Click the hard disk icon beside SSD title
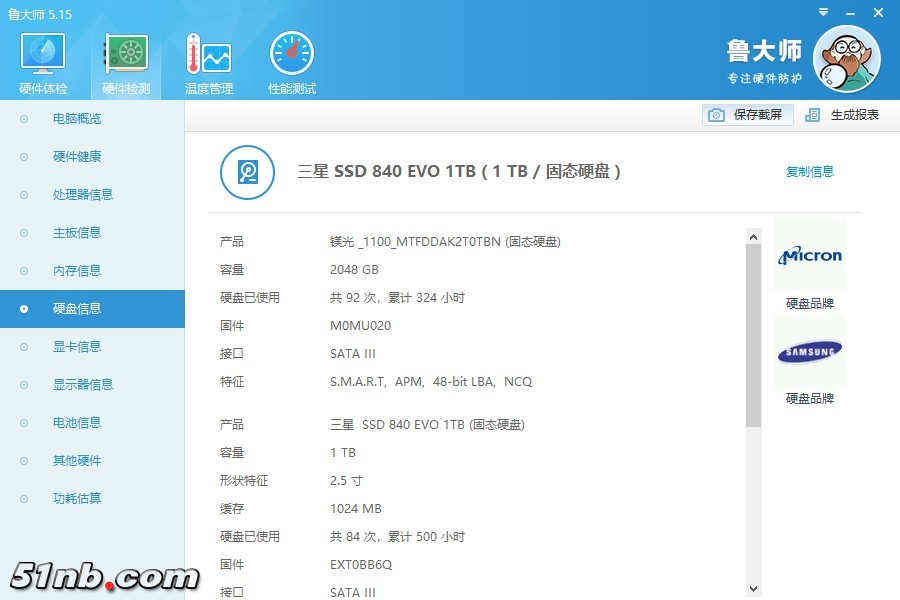Screen dimensions: 900x600 247,172
